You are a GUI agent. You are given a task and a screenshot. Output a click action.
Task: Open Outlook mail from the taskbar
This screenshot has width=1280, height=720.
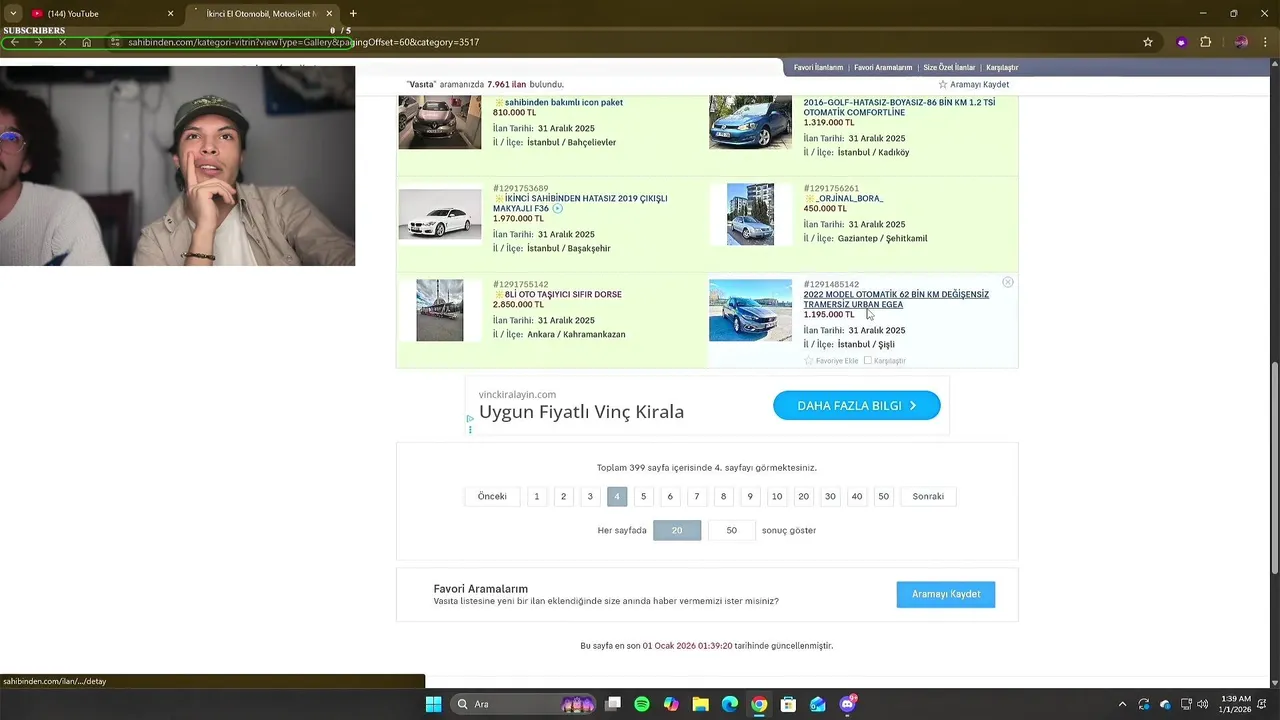818,704
